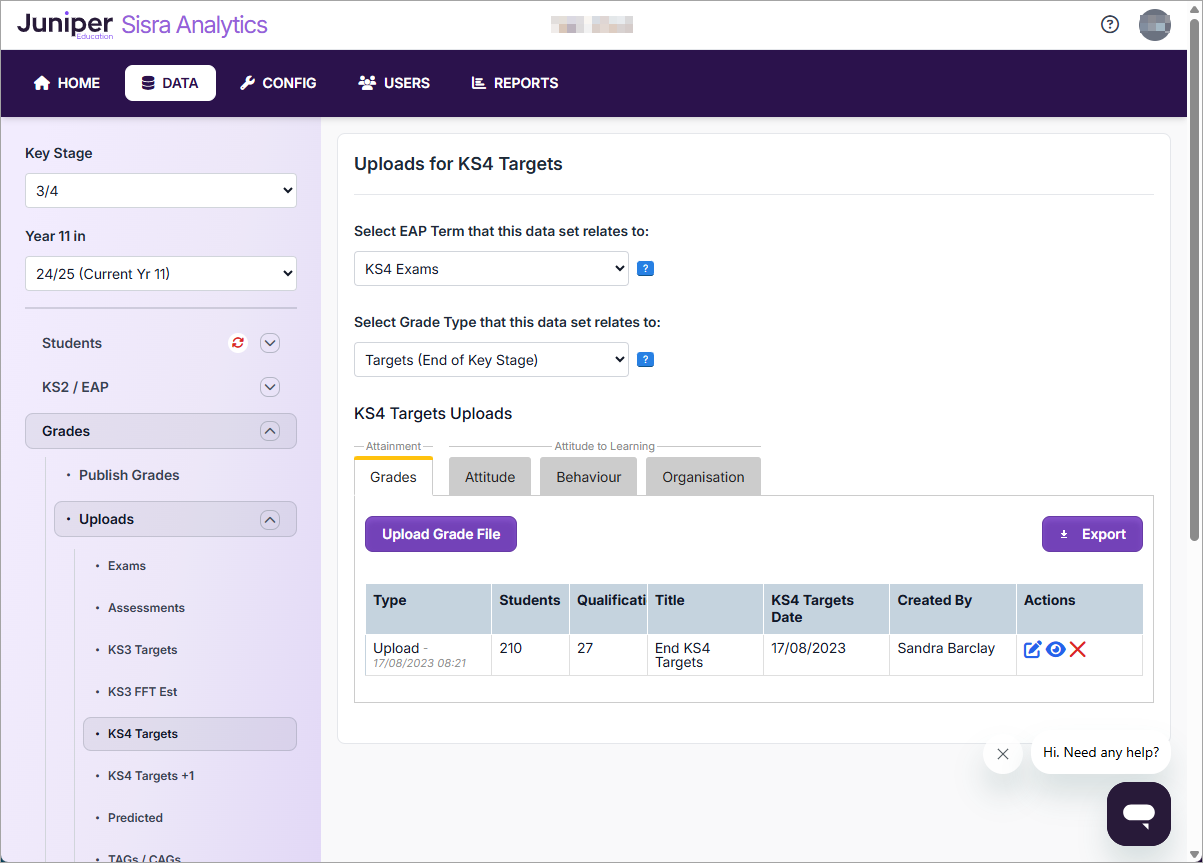Click the red refresh icon beside Students
Image resolution: width=1203 pixels, height=863 pixels.
click(x=238, y=343)
